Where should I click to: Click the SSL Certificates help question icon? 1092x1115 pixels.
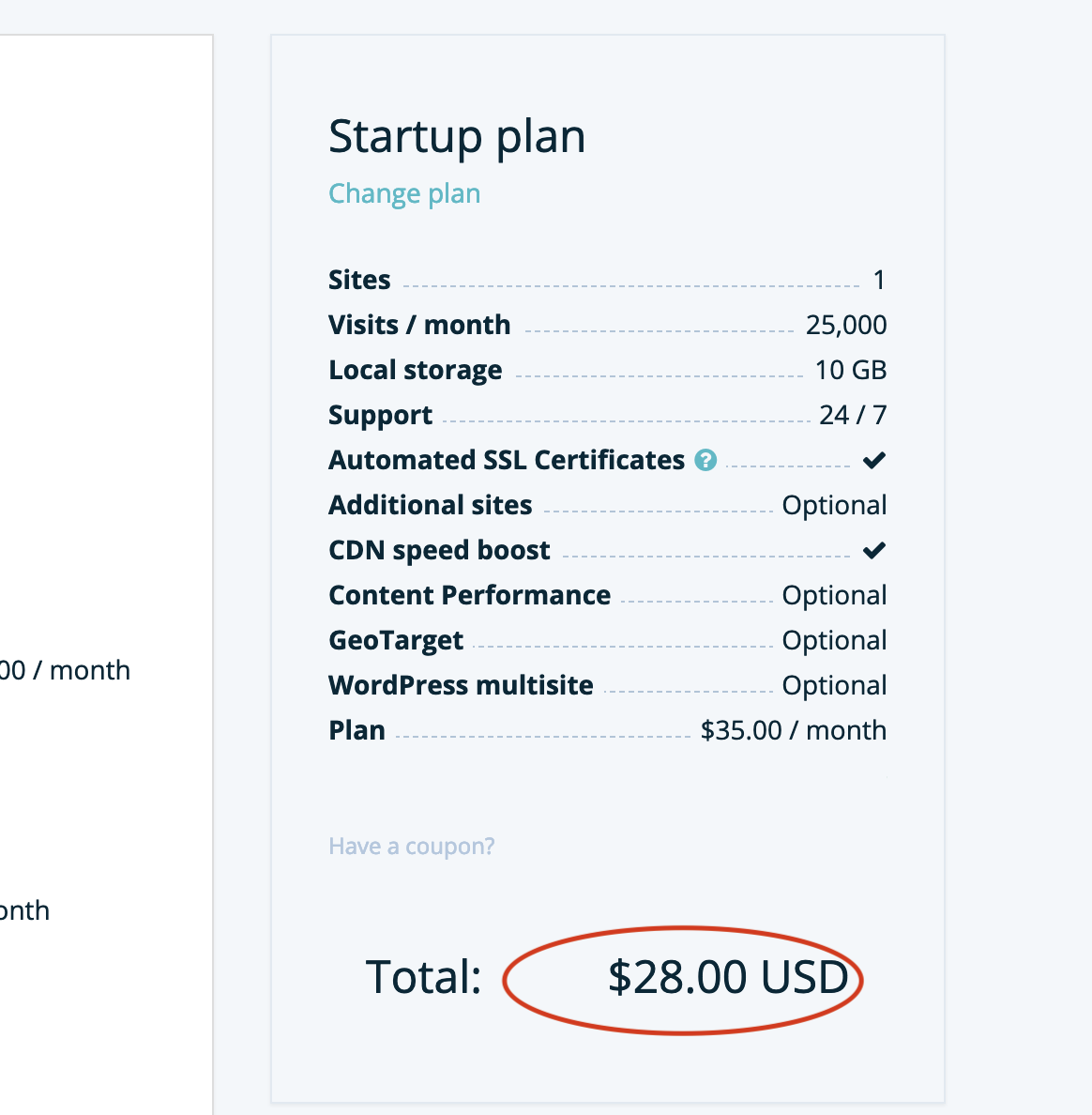coord(705,460)
